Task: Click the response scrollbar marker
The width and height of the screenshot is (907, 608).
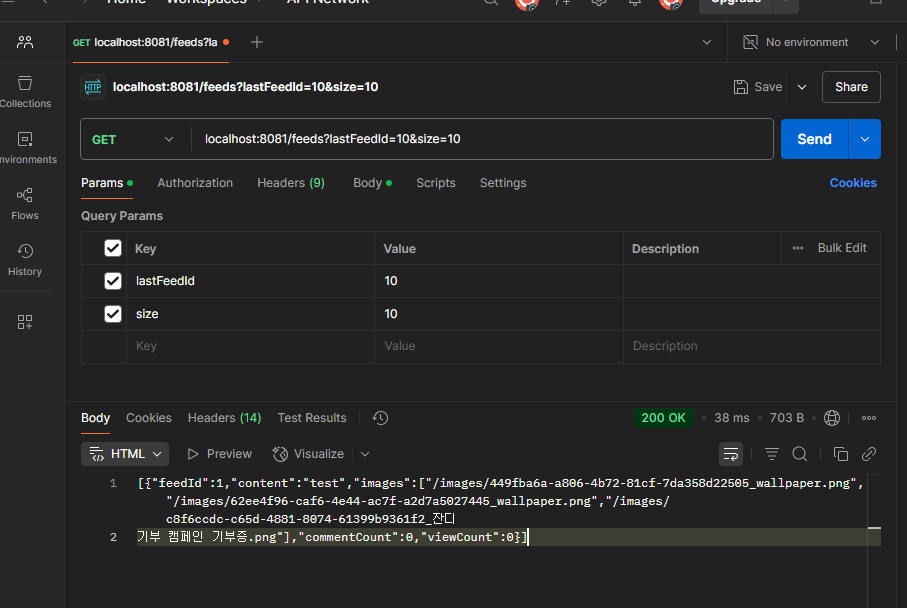Action: 874,528
